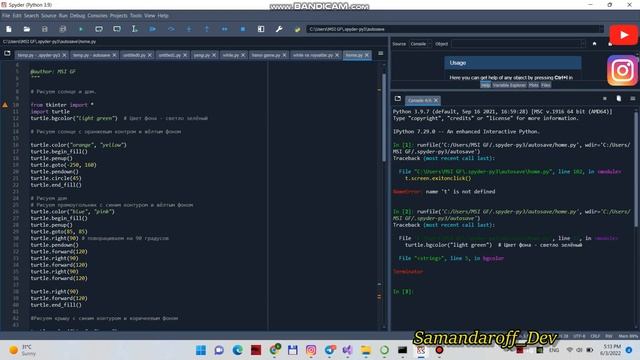Click the Object input field in Help

(518, 44)
